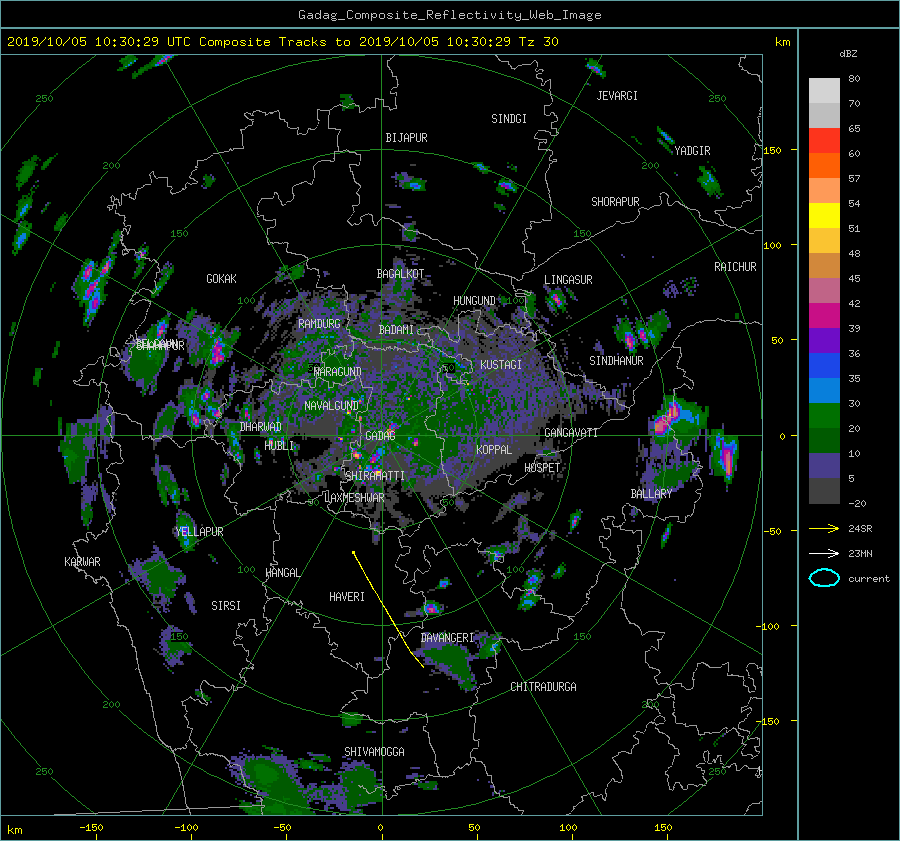Viewport: 900px width, 841px height.
Task: Click the BIJAPUR city label
Action: click(x=406, y=138)
